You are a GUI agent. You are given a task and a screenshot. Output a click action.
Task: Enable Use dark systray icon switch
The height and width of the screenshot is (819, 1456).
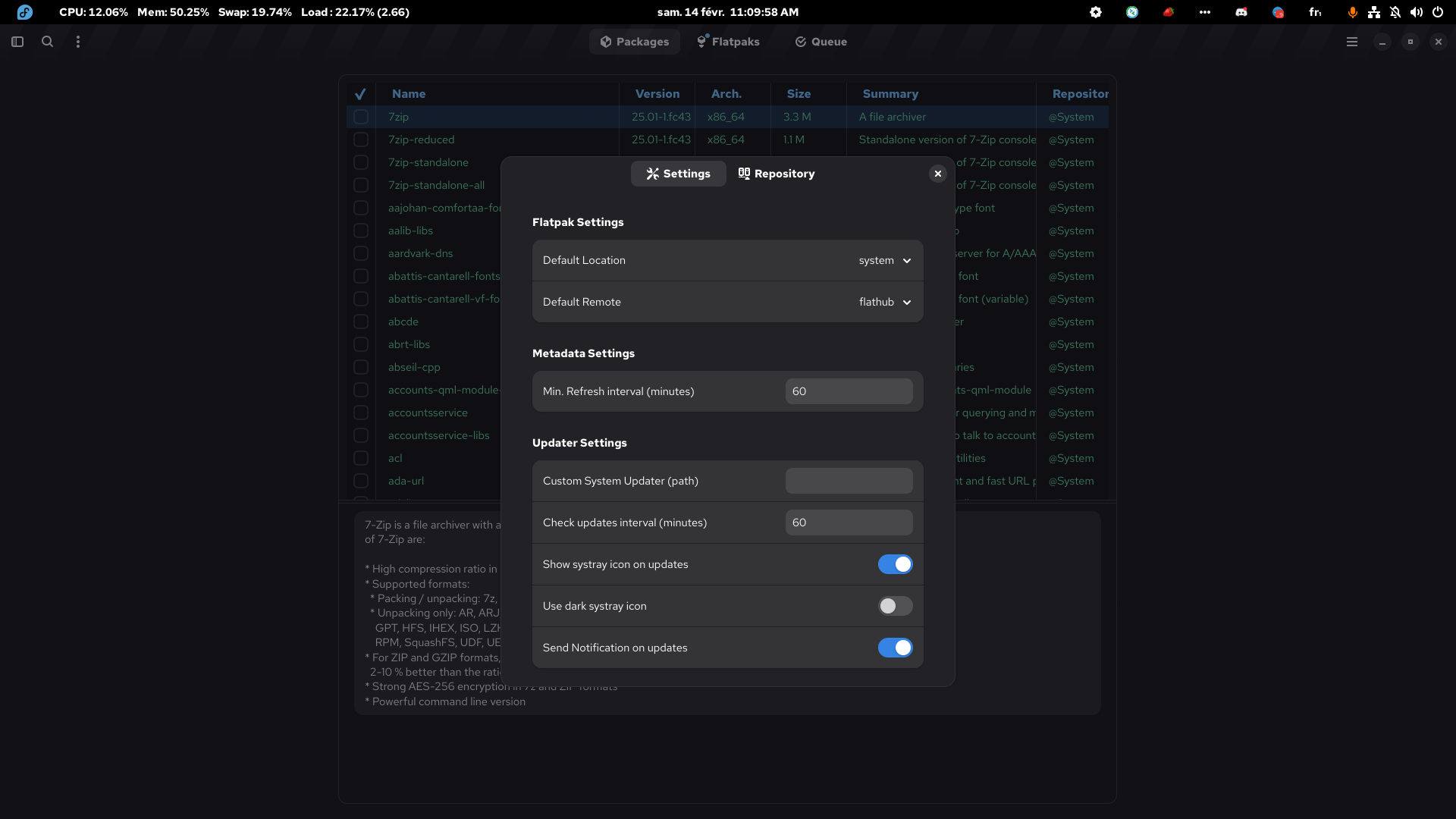pyautogui.click(x=895, y=606)
